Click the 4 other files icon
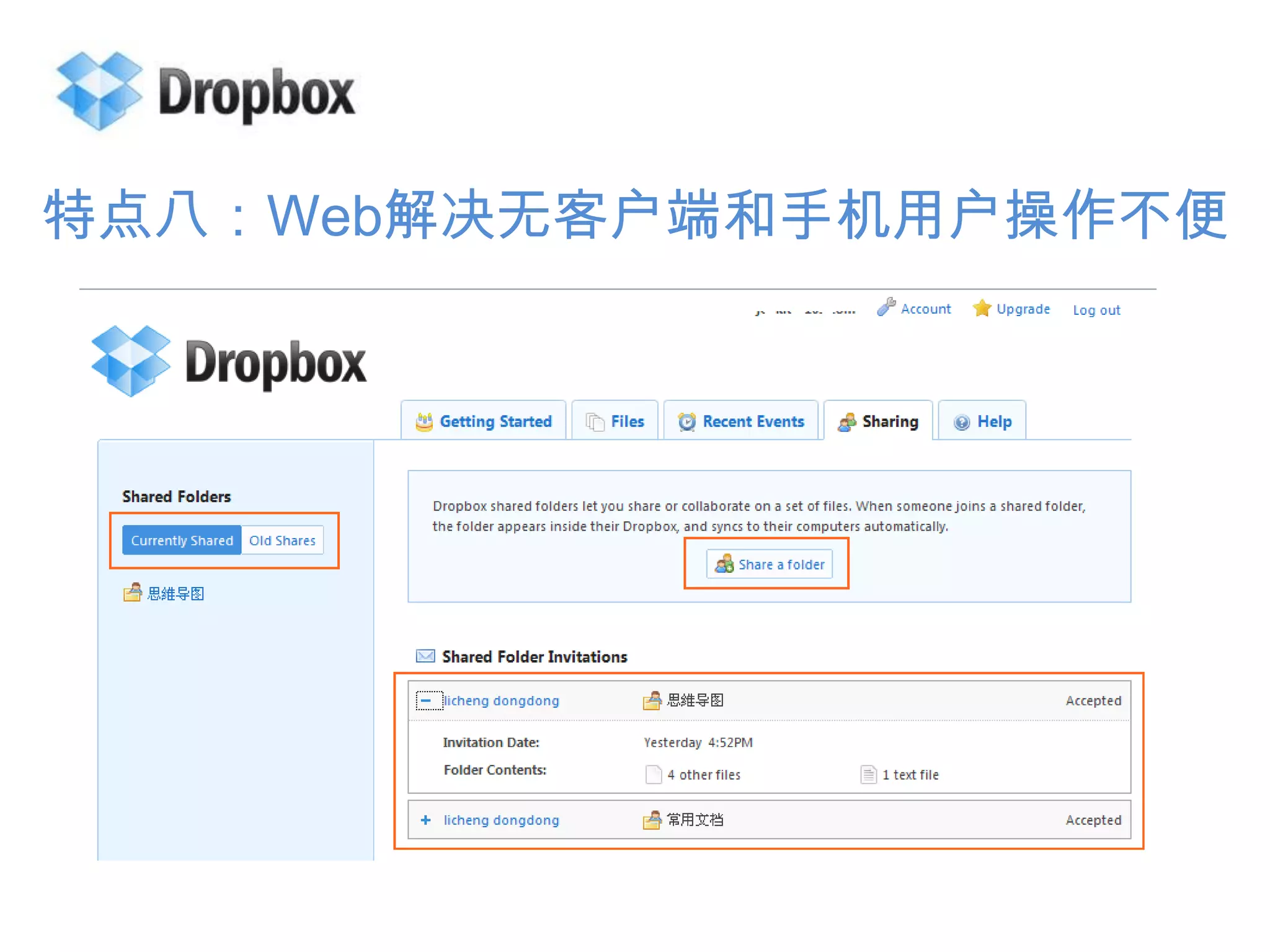The width and height of the screenshot is (1270, 952). click(654, 775)
